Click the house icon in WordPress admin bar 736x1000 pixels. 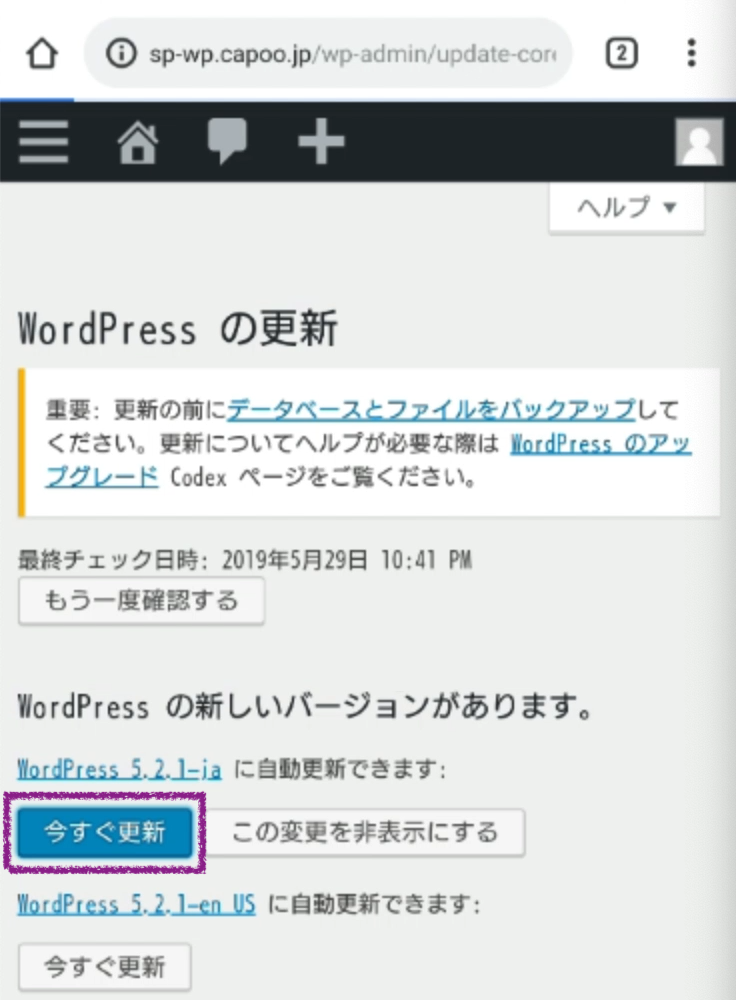[x=138, y=143]
